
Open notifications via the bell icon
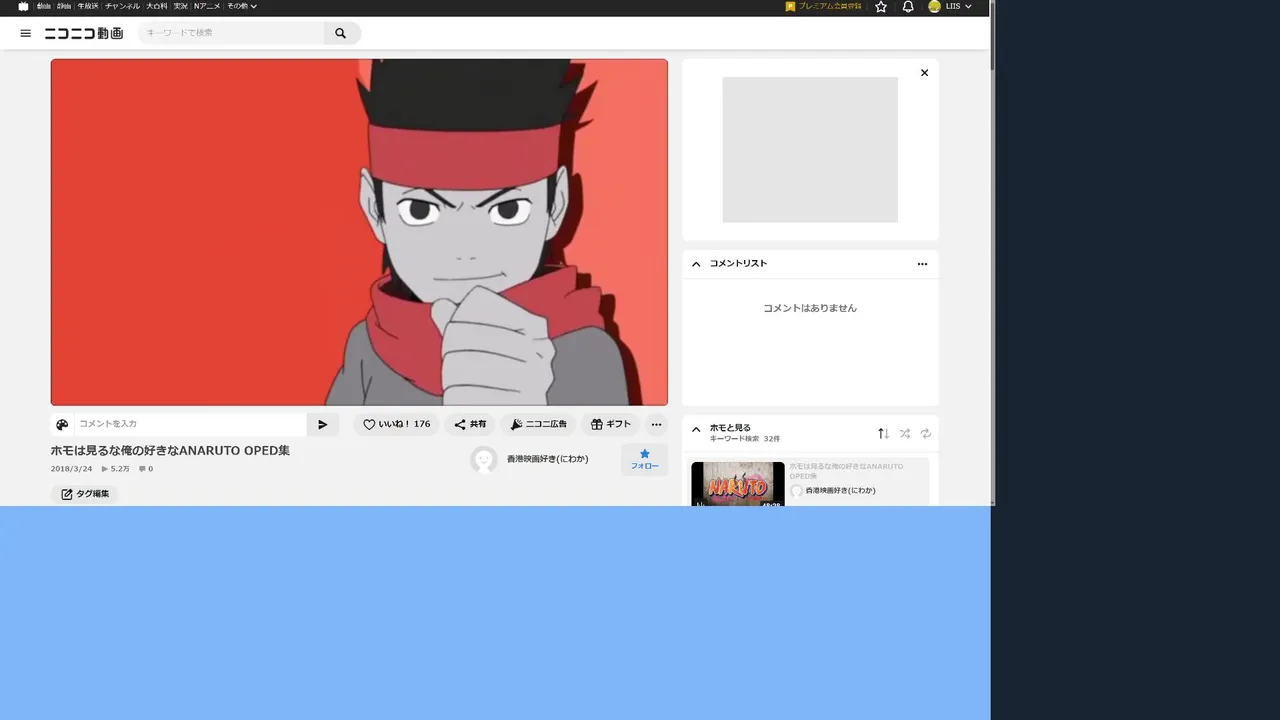tap(908, 6)
